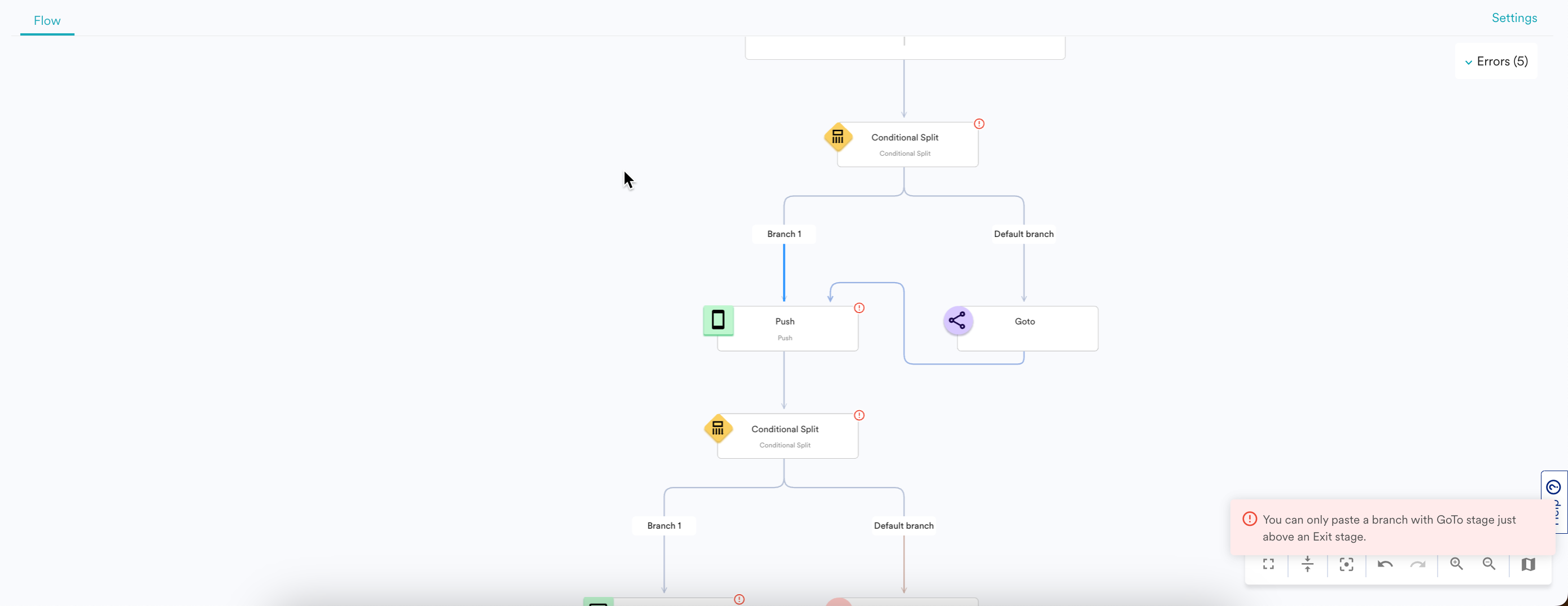Image resolution: width=1568 pixels, height=606 pixels.
Task: Toggle the minimap view icon
Action: [1528, 564]
